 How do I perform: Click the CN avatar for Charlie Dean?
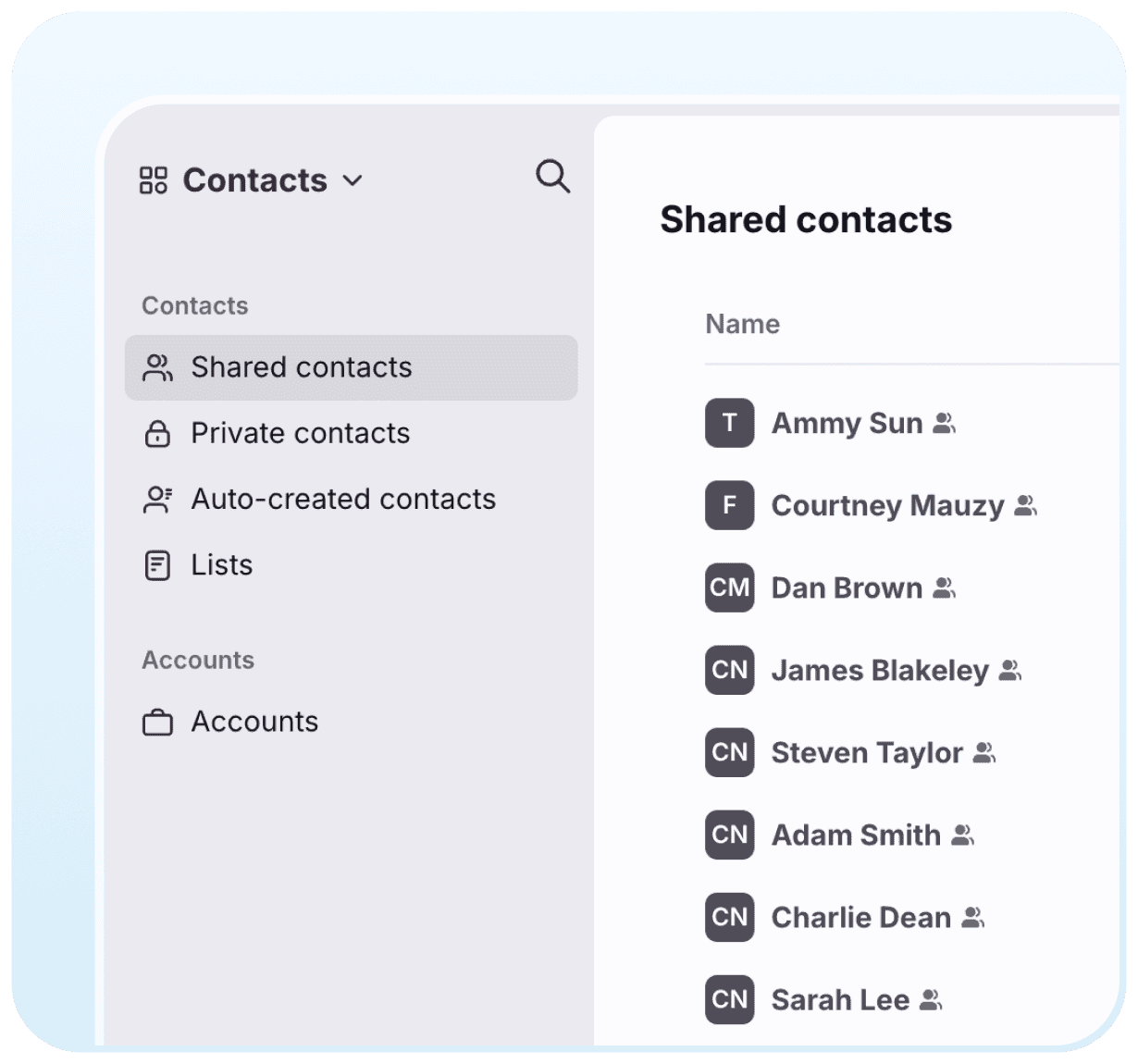click(730, 917)
